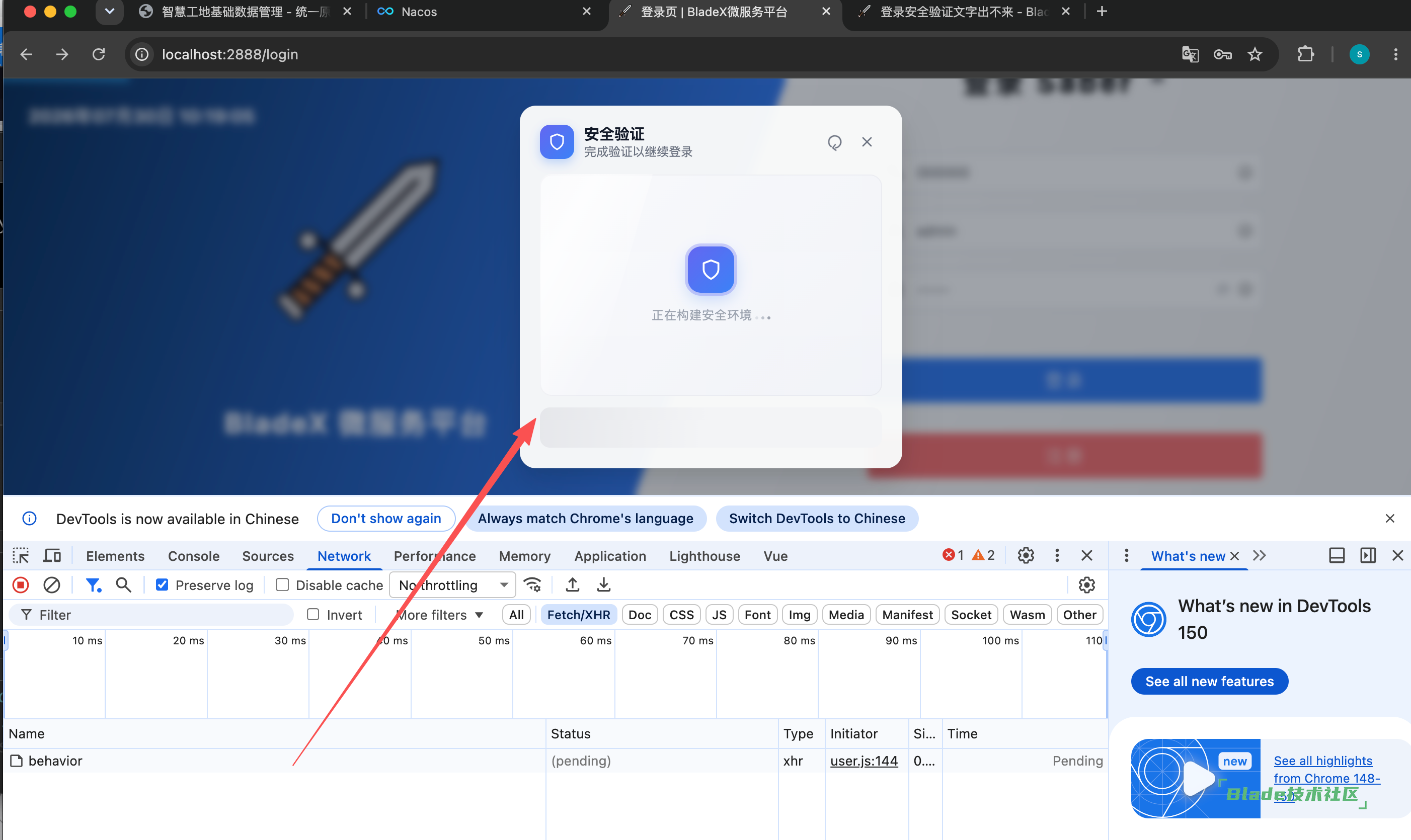Toggle the Fetch/XHR filter
The height and width of the screenshot is (840, 1411).
[x=579, y=615]
